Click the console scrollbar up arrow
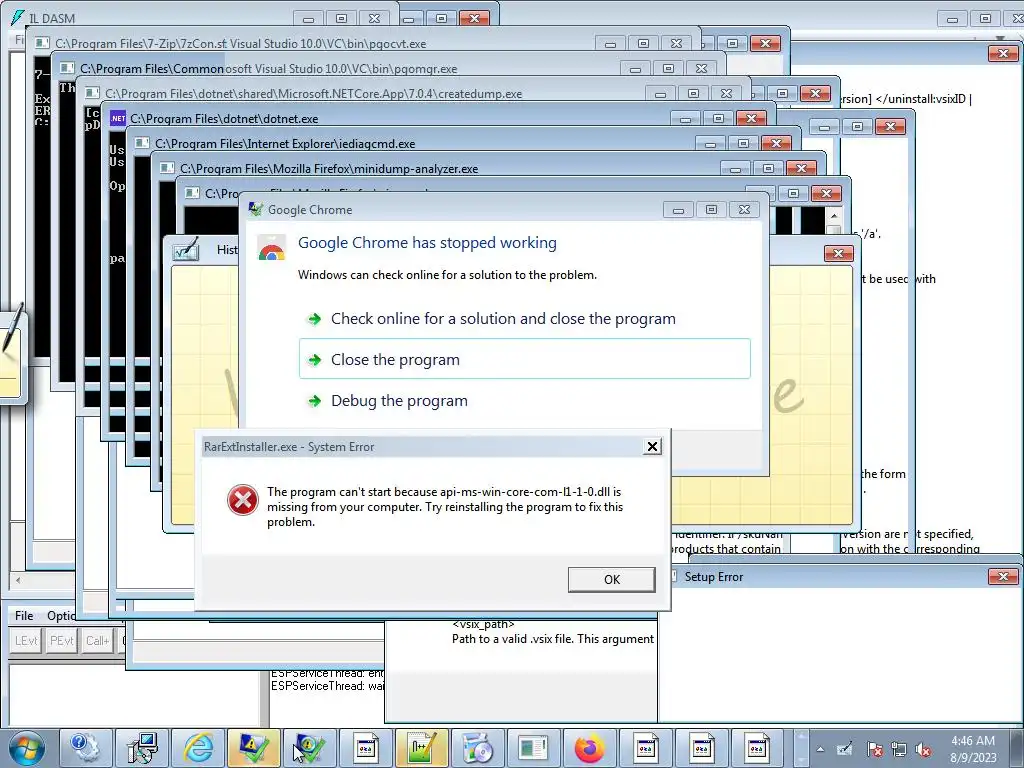Image resolution: width=1024 pixels, height=768 pixels. tap(833, 215)
